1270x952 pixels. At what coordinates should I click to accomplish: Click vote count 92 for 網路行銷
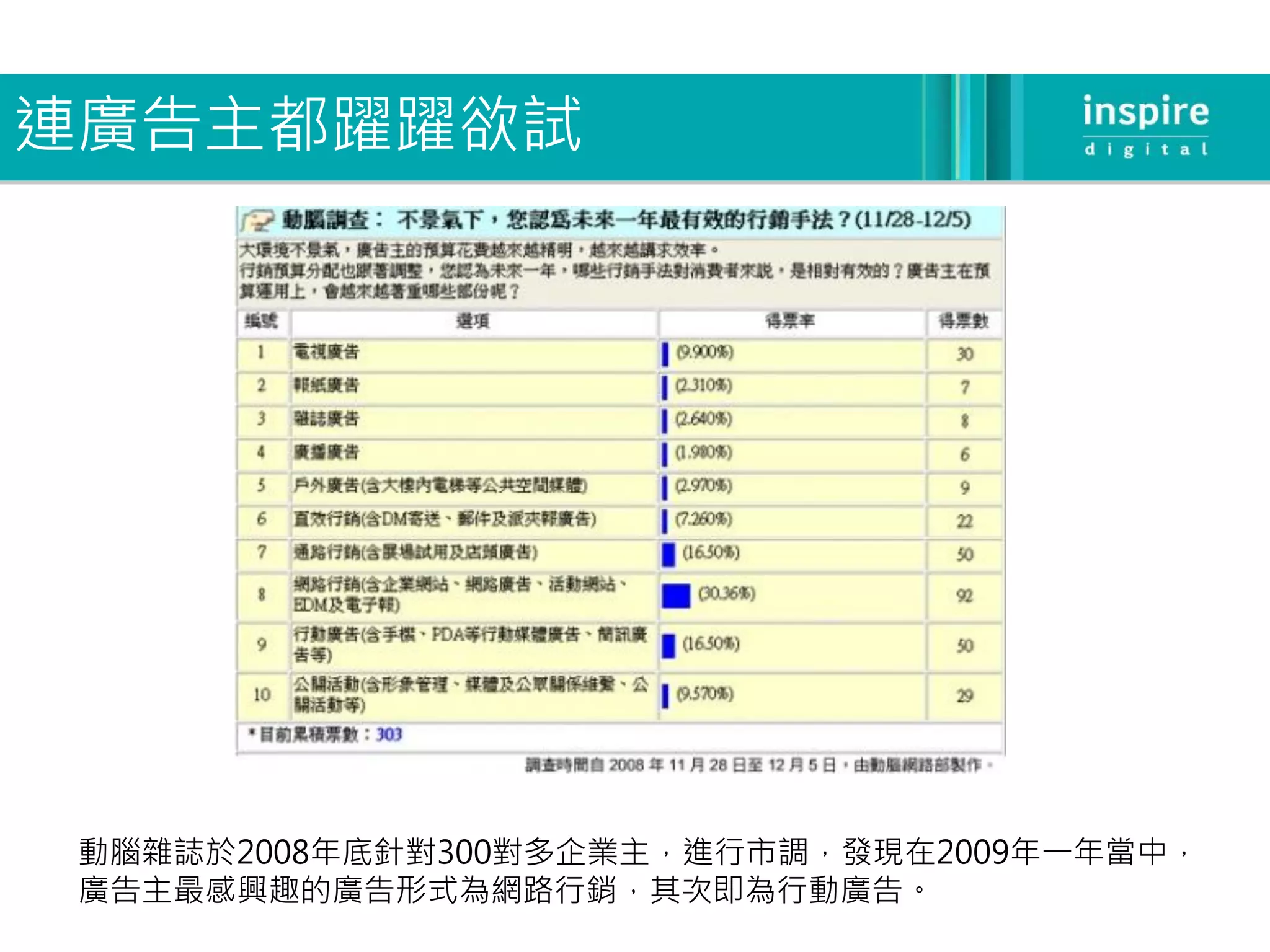click(964, 596)
